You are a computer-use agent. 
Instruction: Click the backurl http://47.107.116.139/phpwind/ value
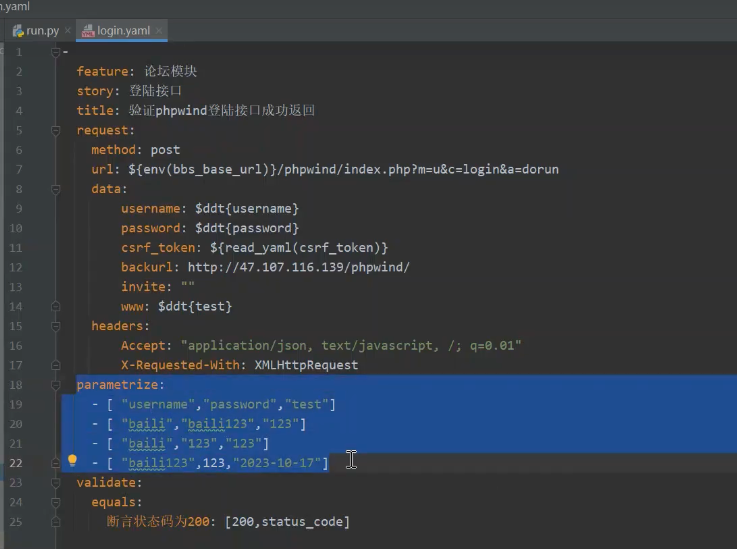click(x=298, y=267)
